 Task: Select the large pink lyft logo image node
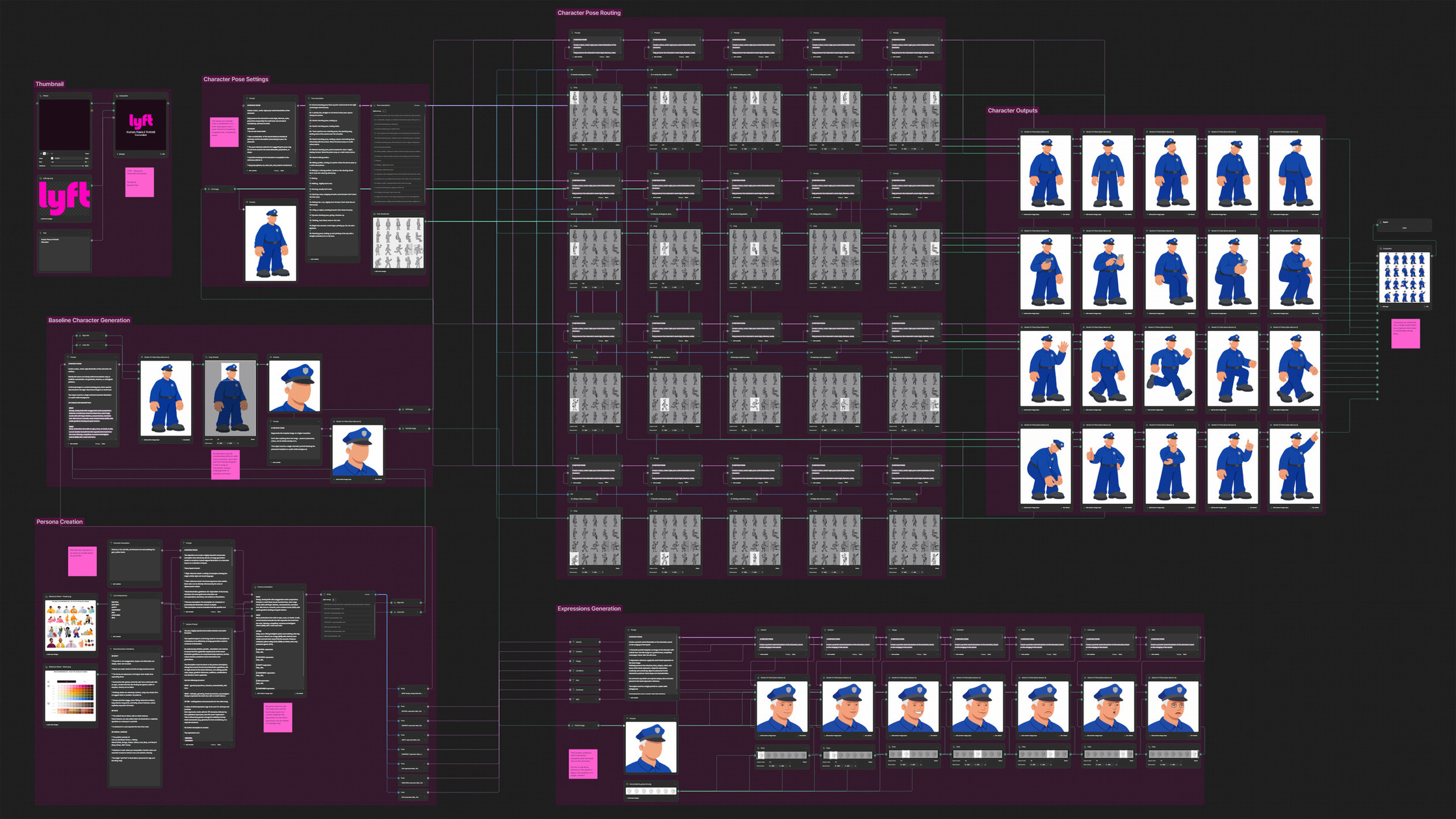[64, 197]
